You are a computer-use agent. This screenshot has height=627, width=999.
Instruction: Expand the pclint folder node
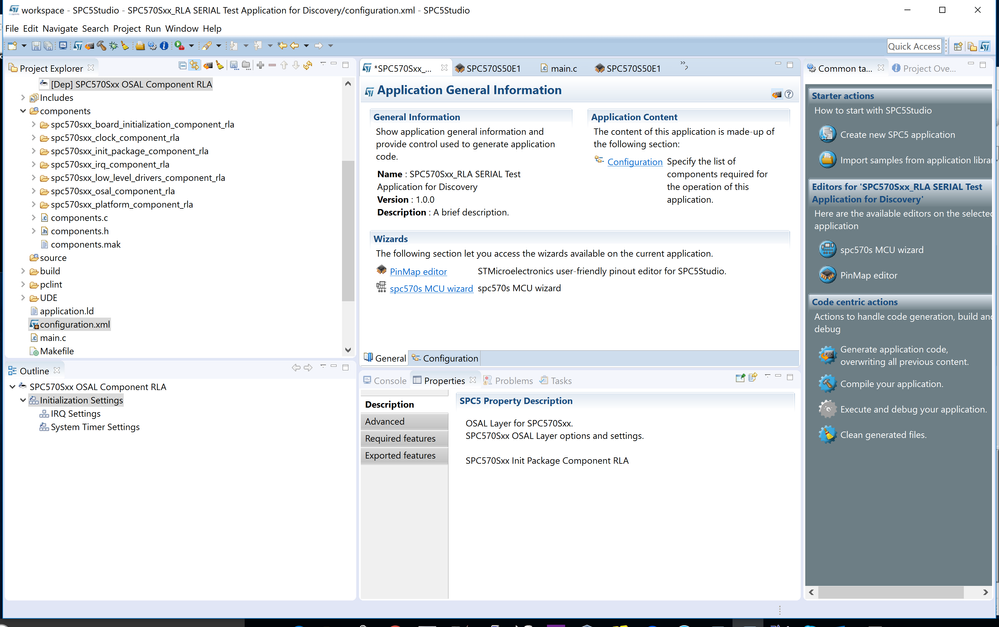24,284
